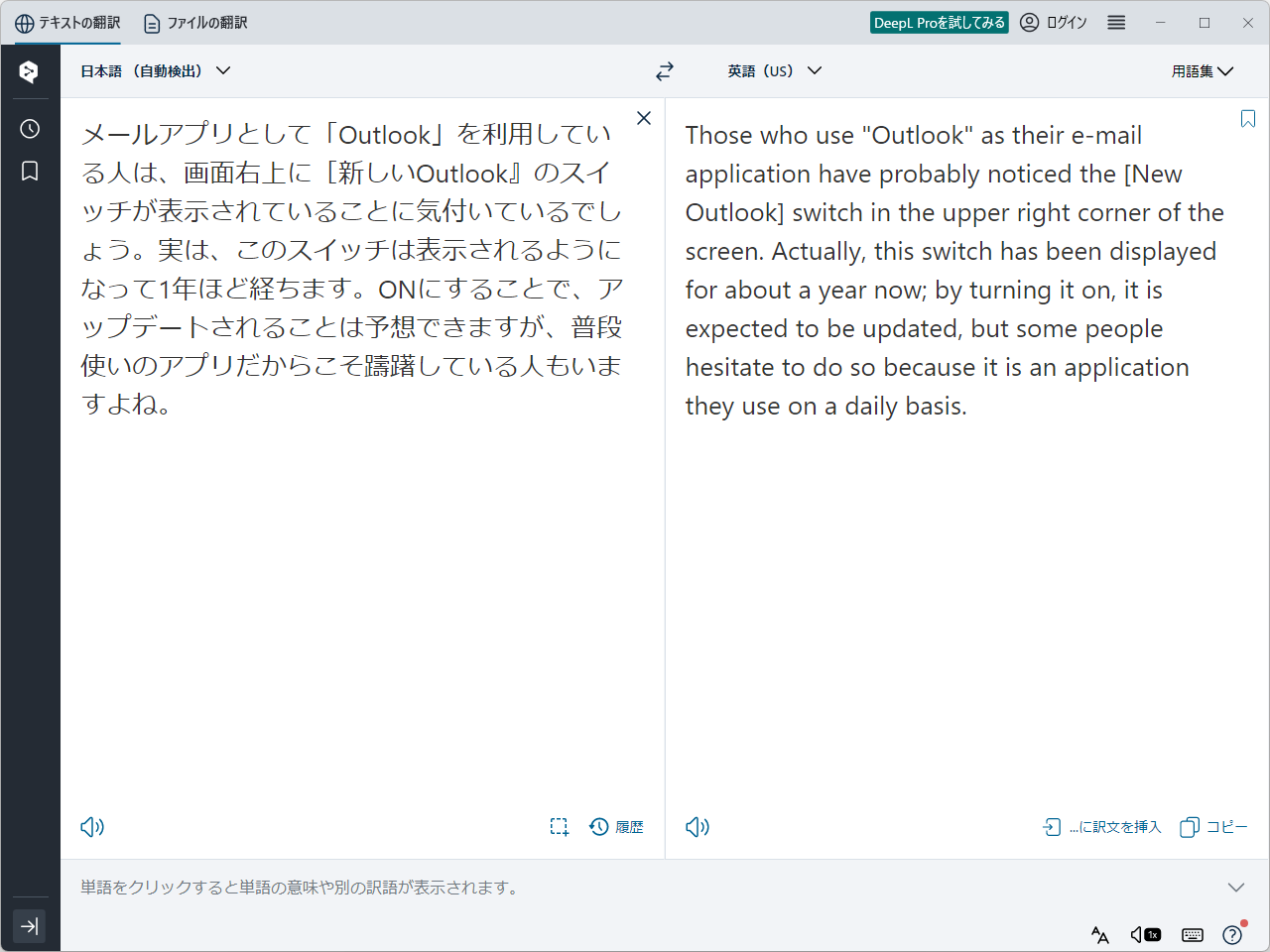Switch to the ファイルの翻訳 tab
This screenshot has width=1270, height=952.
pyautogui.click(x=194, y=22)
